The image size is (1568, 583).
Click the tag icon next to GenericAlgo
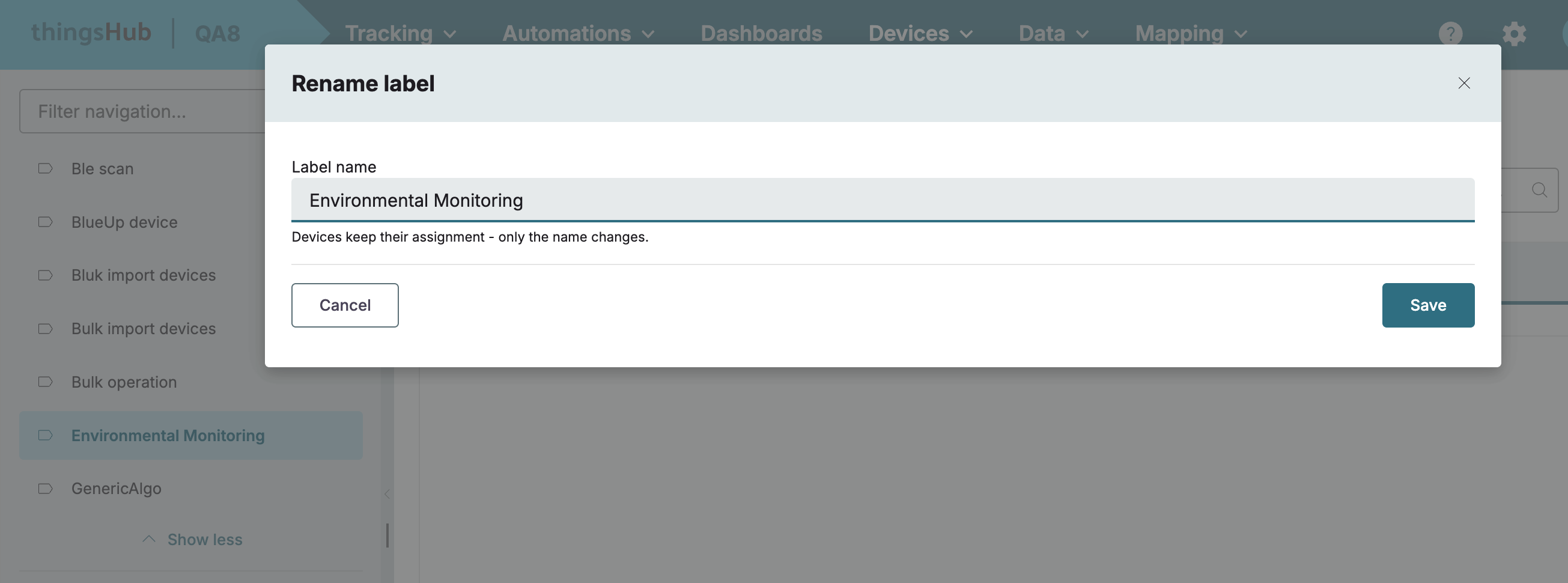(x=46, y=489)
